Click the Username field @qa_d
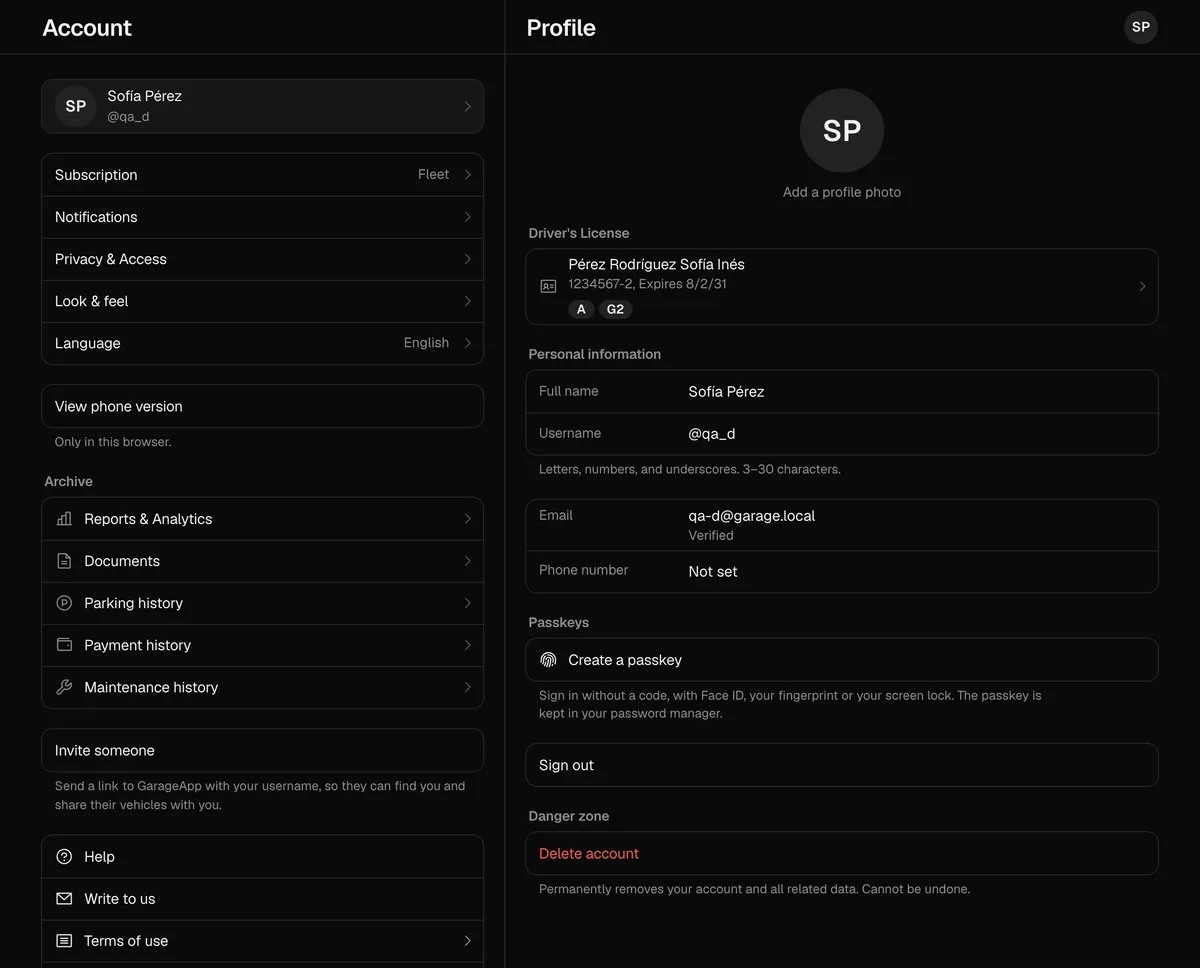 [842, 434]
